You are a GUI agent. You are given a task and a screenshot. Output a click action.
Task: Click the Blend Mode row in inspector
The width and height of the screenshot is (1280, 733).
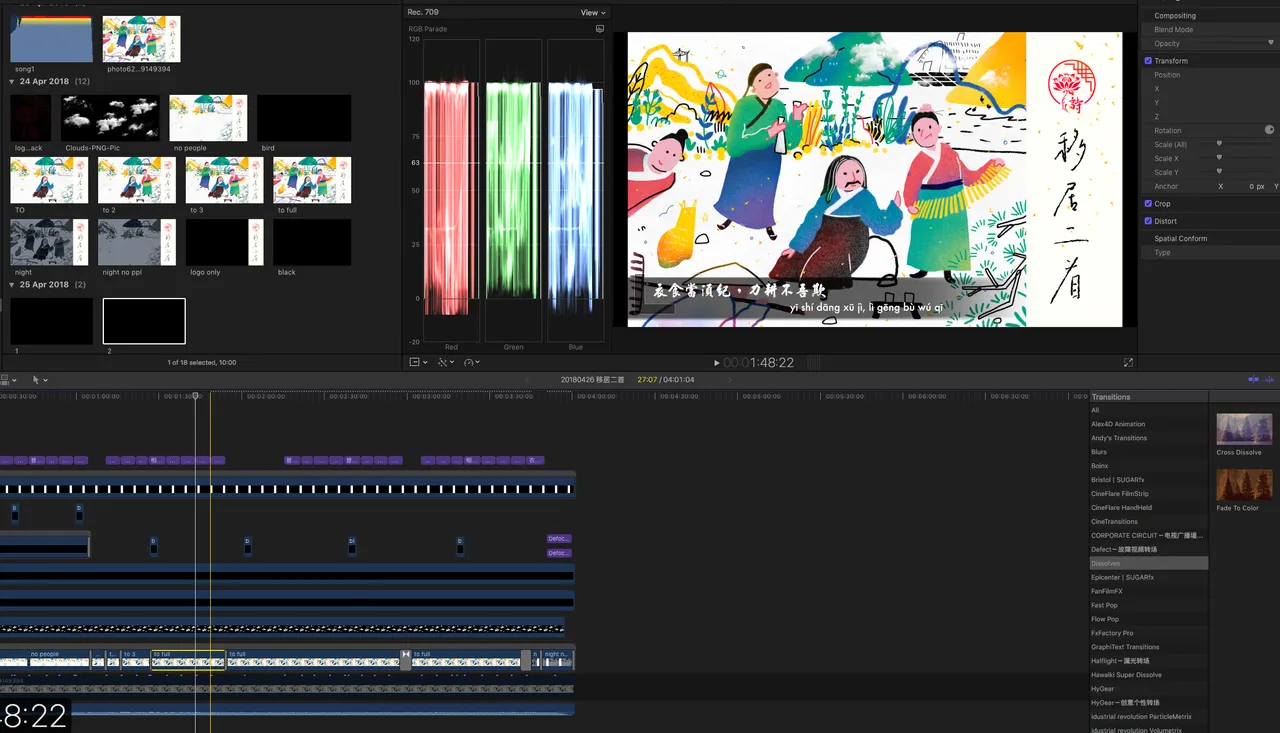tap(1210, 30)
